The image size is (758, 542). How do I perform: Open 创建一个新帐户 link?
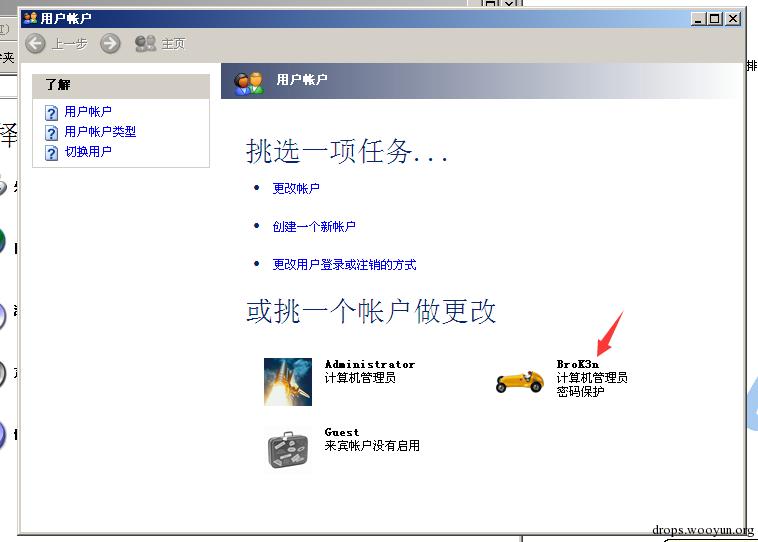coord(314,226)
